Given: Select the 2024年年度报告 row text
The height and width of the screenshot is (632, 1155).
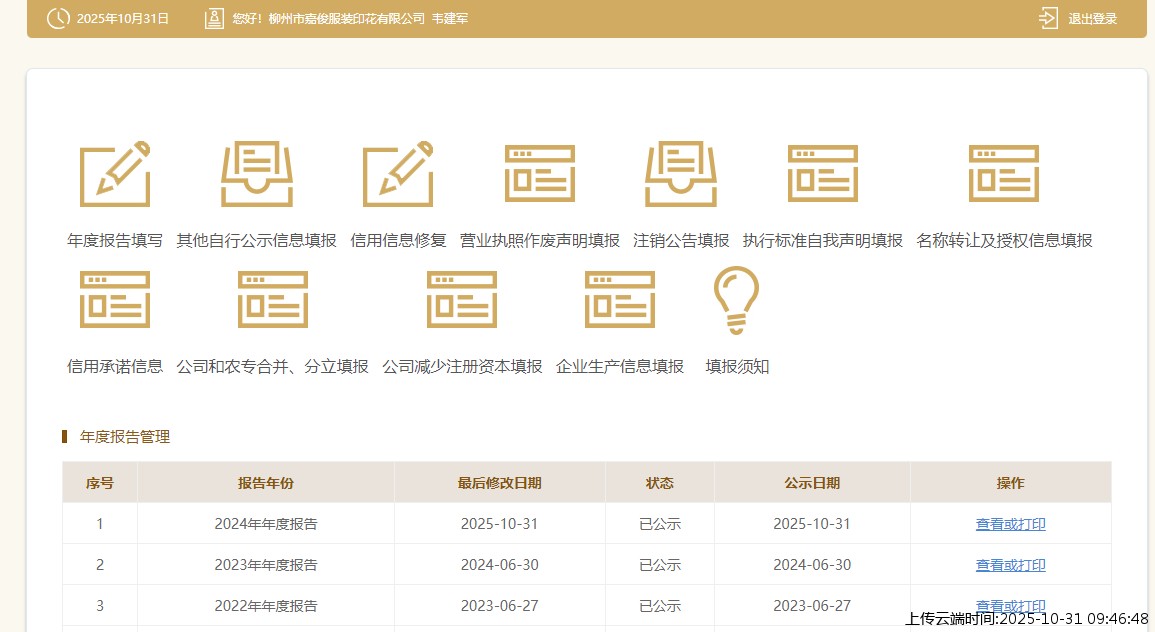Looking at the screenshot, I should click(266, 524).
